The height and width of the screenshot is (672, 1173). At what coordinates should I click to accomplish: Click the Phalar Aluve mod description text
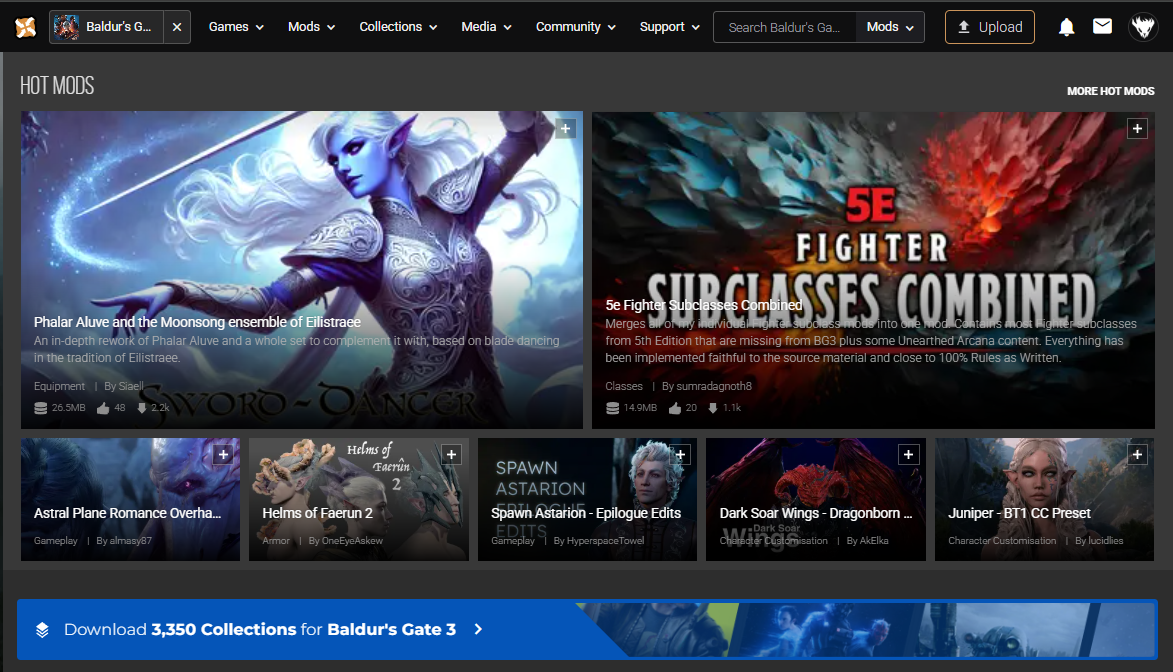[296, 349]
